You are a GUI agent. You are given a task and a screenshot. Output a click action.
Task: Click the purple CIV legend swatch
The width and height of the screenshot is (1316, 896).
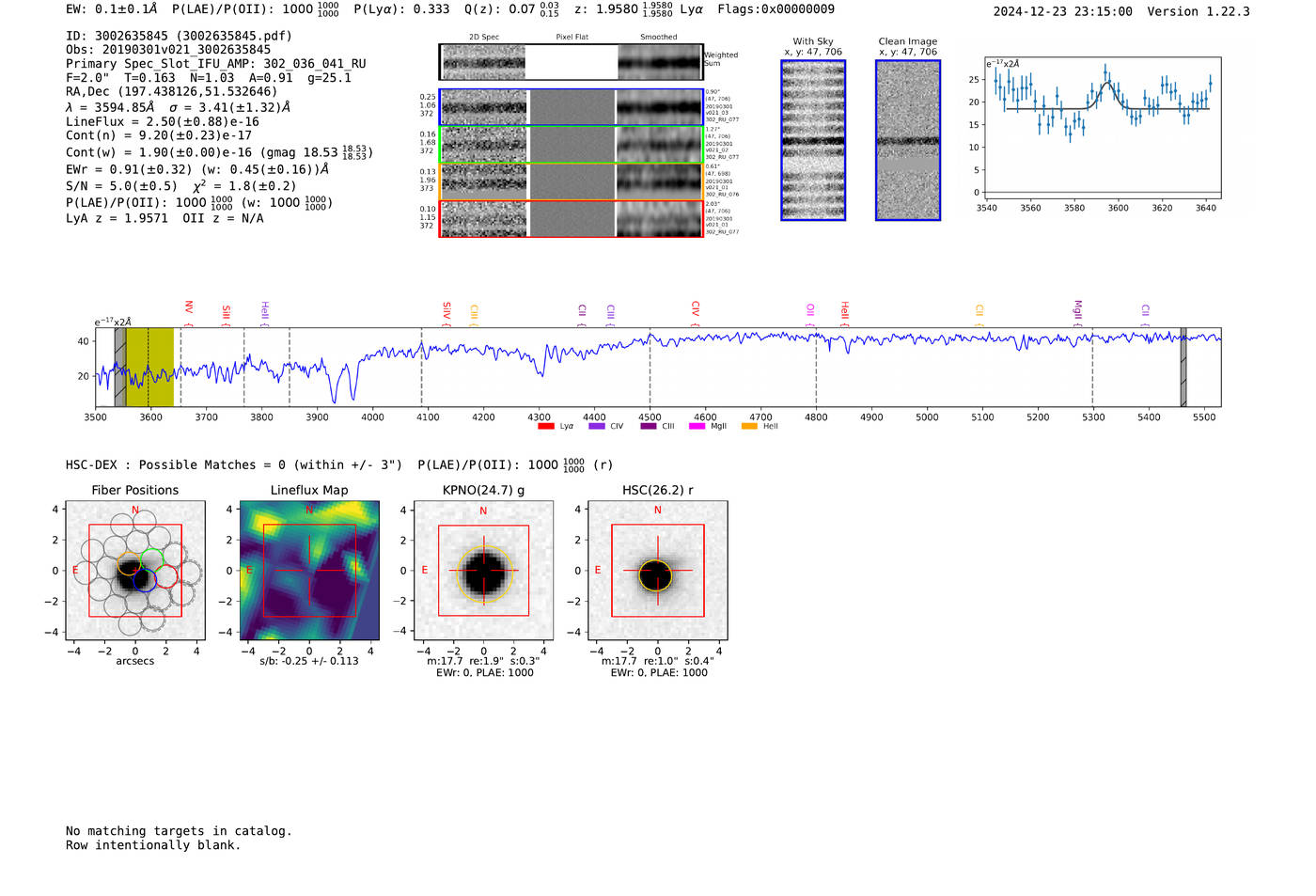pos(596,426)
